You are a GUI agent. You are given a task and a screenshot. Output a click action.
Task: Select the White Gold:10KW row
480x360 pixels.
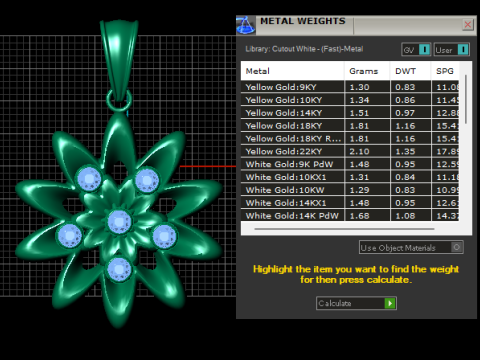click(x=350, y=190)
